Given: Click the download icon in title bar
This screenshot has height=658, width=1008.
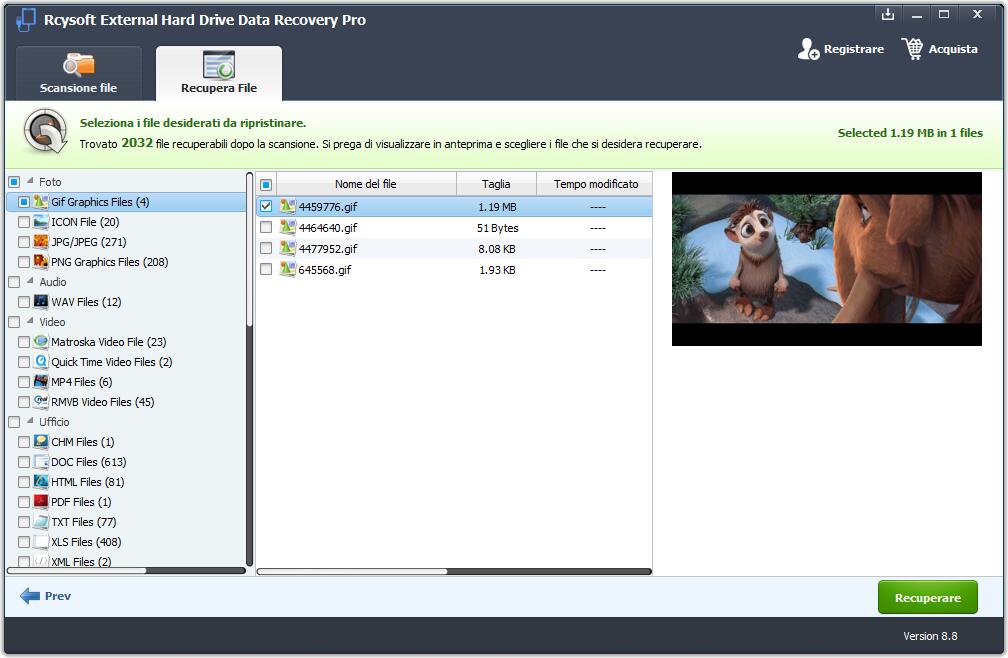Looking at the screenshot, I should 887,14.
